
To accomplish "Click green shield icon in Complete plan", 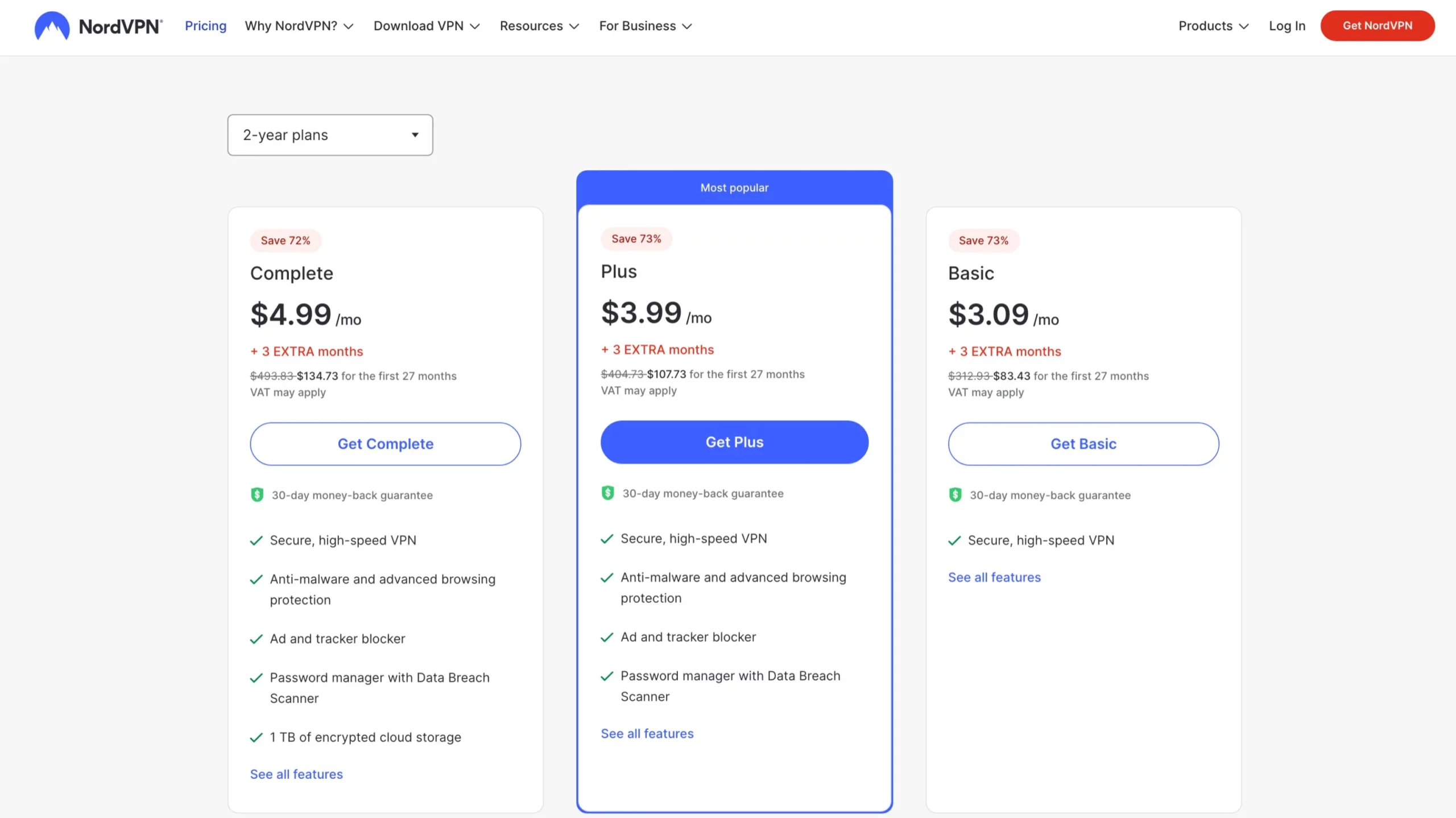I will pyautogui.click(x=257, y=495).
